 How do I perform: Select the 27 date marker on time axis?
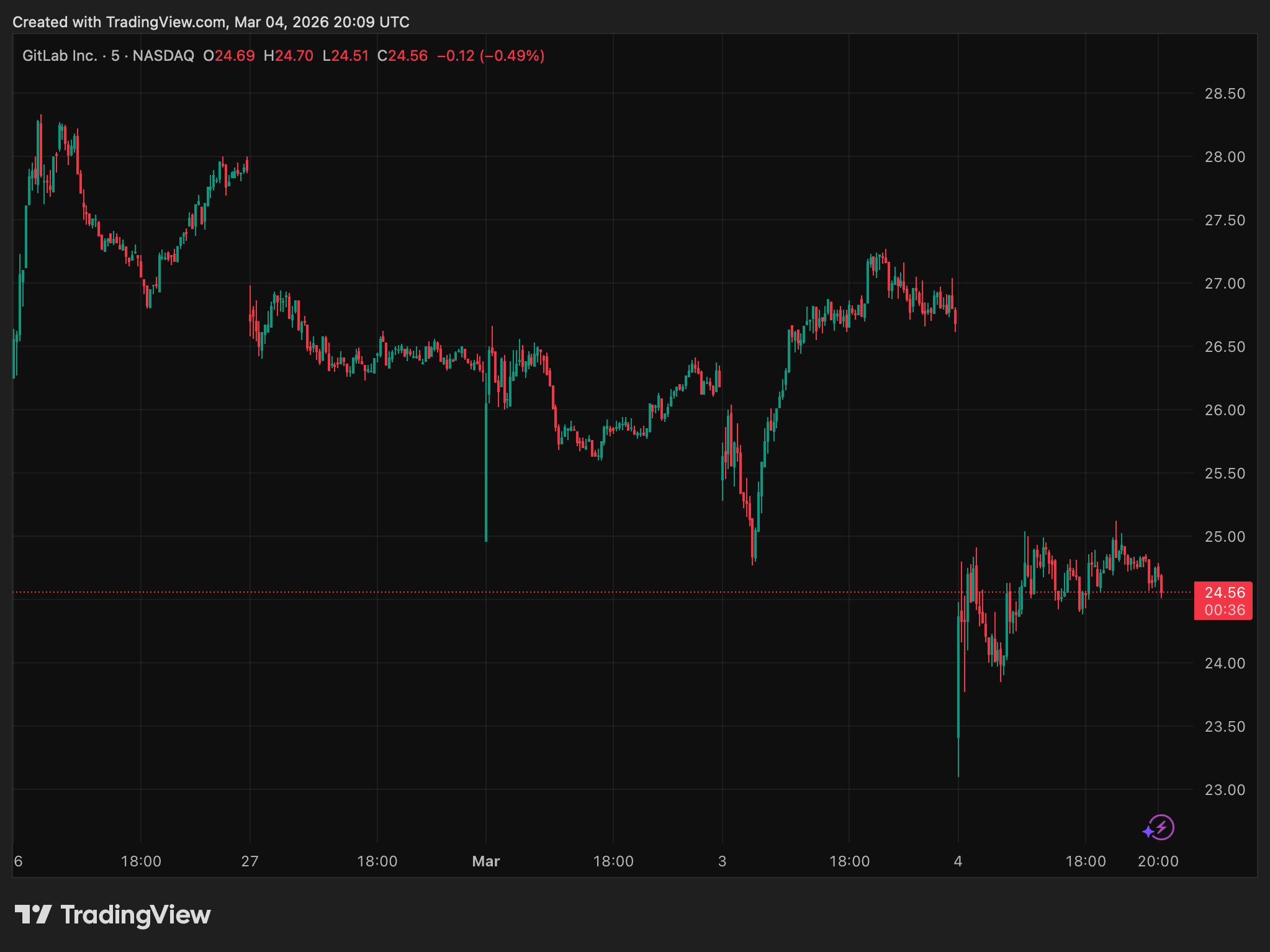point(250,861)
